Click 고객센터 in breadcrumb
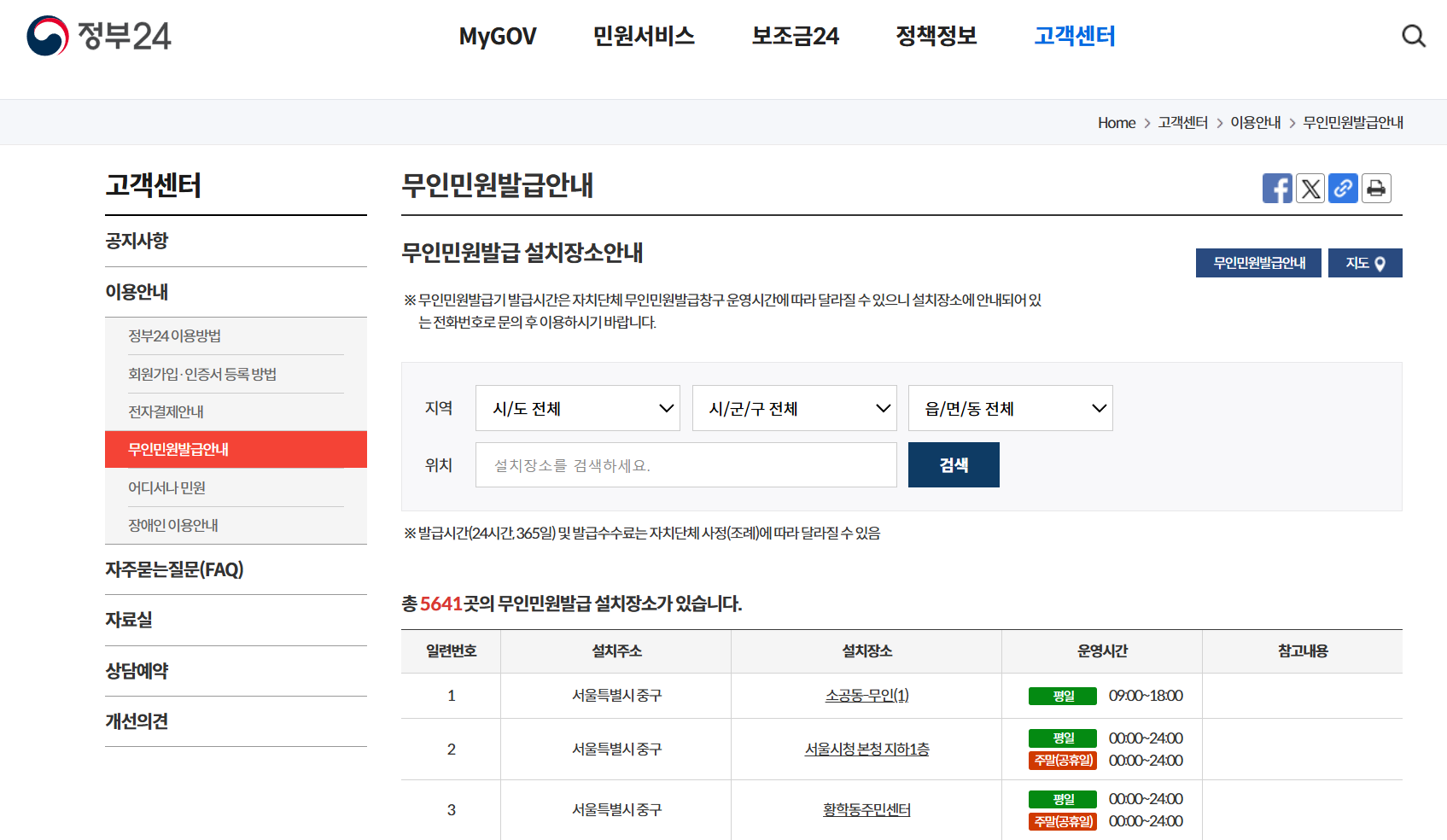 click(1182, 123)
